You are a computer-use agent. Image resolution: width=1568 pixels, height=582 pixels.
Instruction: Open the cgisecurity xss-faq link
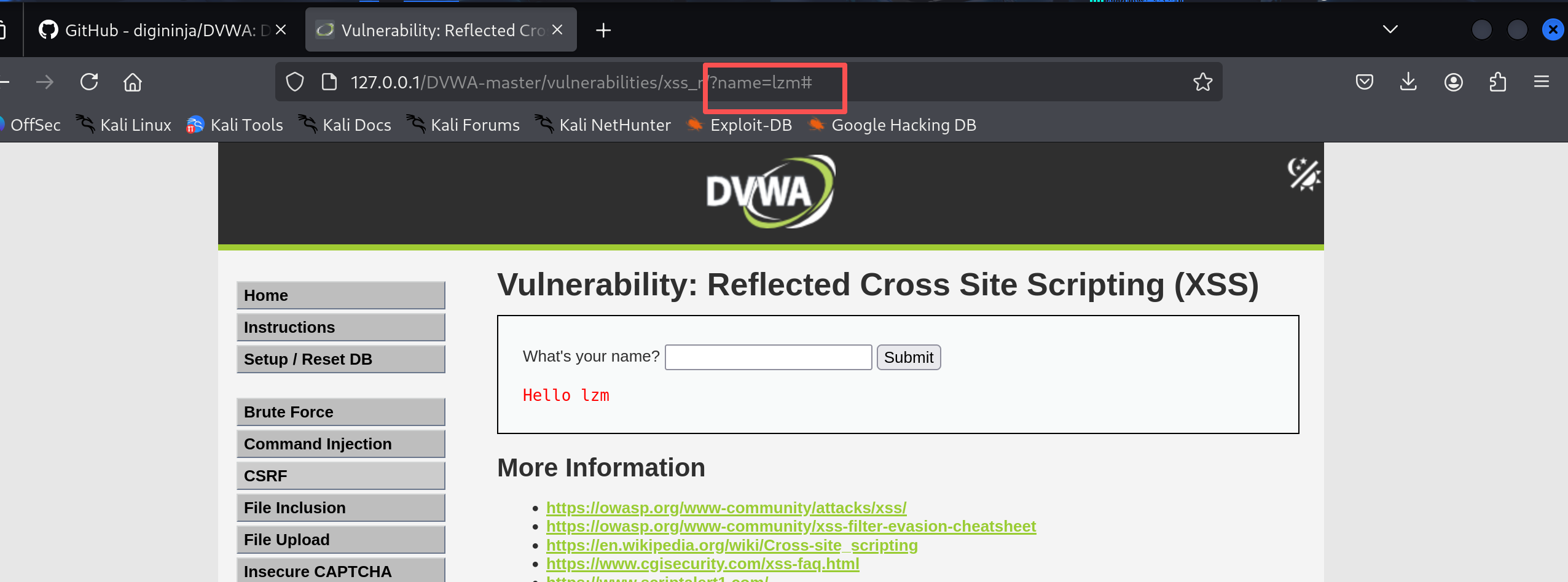[702, 564]
